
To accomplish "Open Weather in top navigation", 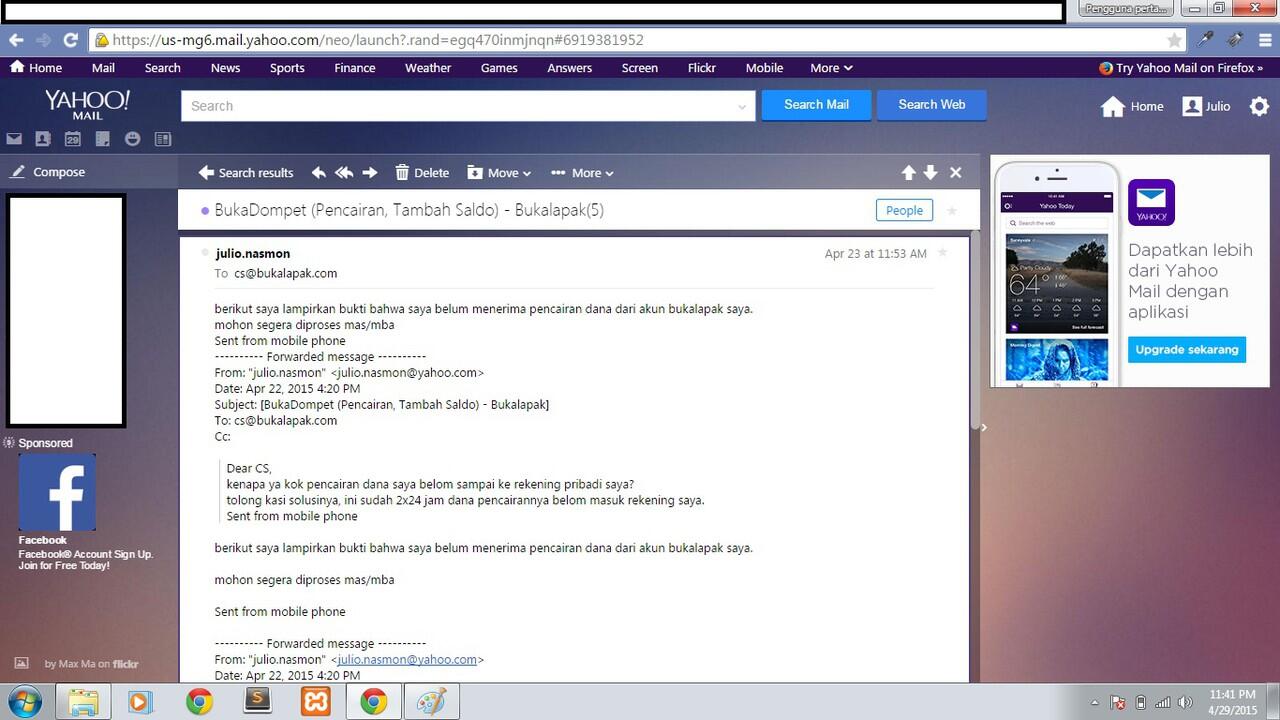I will click(x=428, y=68).
